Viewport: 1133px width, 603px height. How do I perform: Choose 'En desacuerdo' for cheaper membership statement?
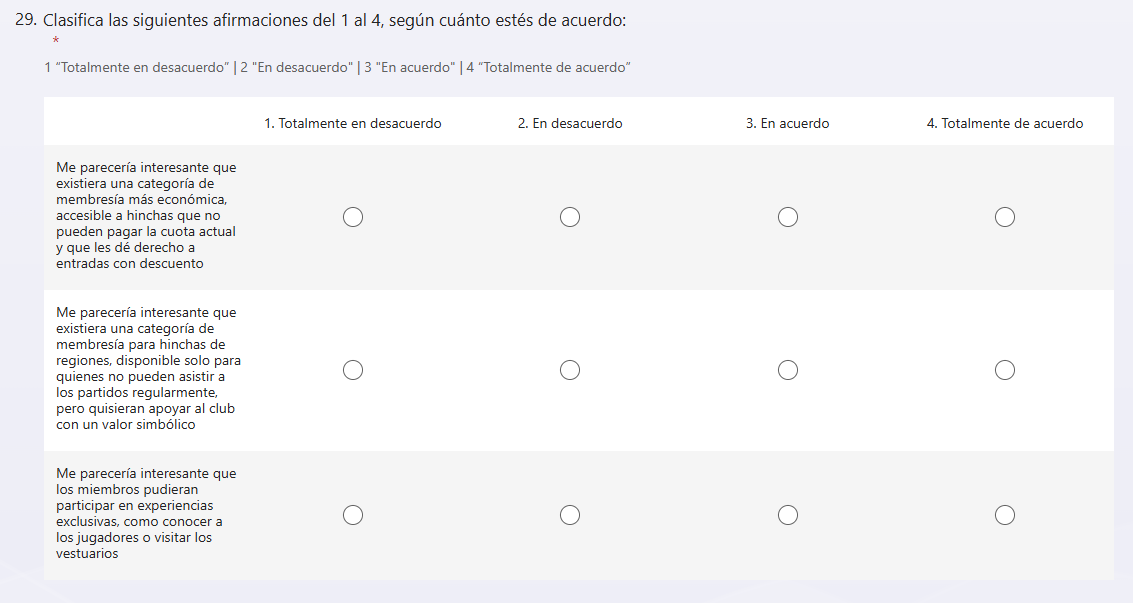[x=570, y=217]
